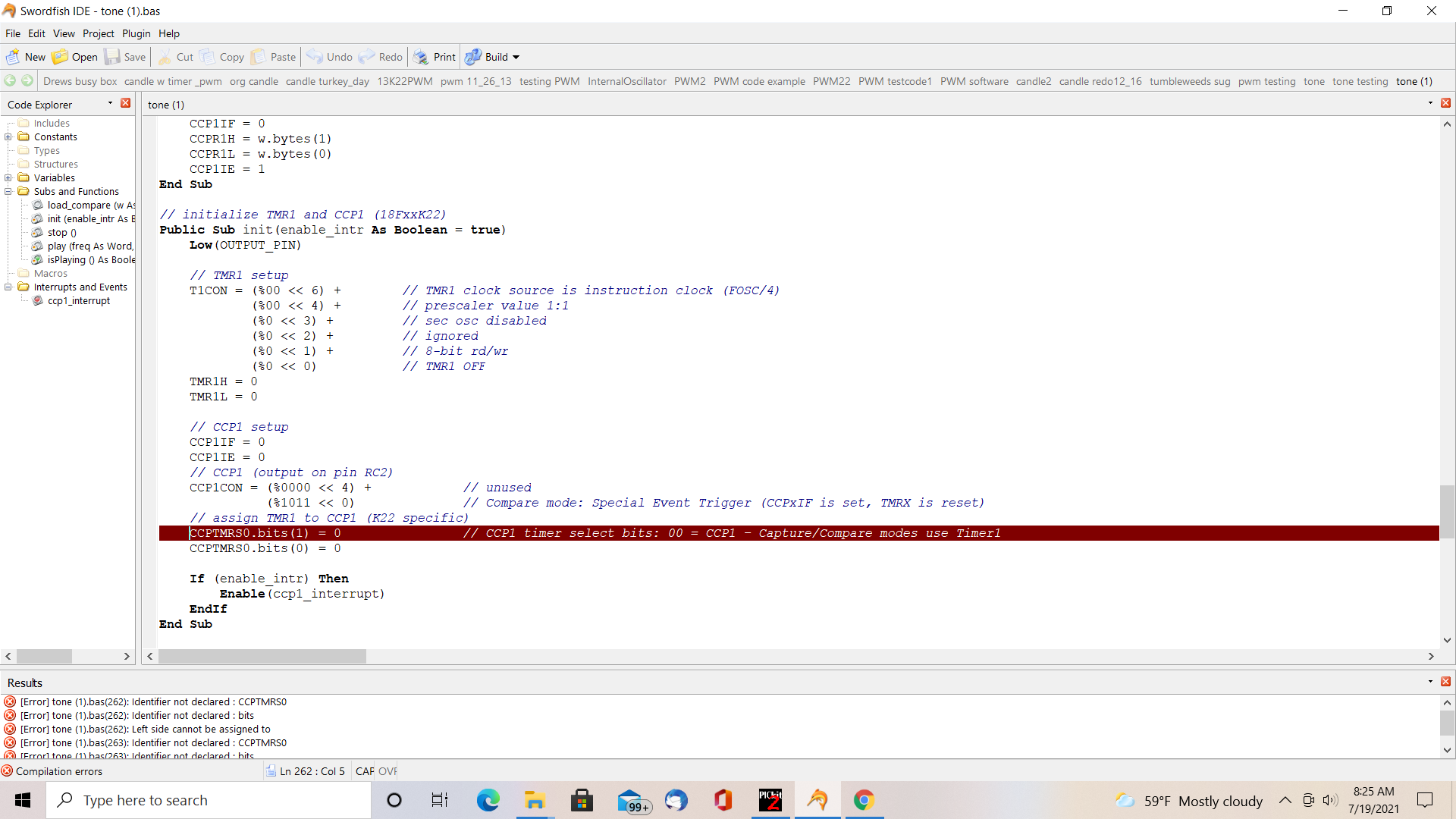The image size is (1456, 819).
Task: Open PICkit 2 app from taskbar
Action: 770,800
